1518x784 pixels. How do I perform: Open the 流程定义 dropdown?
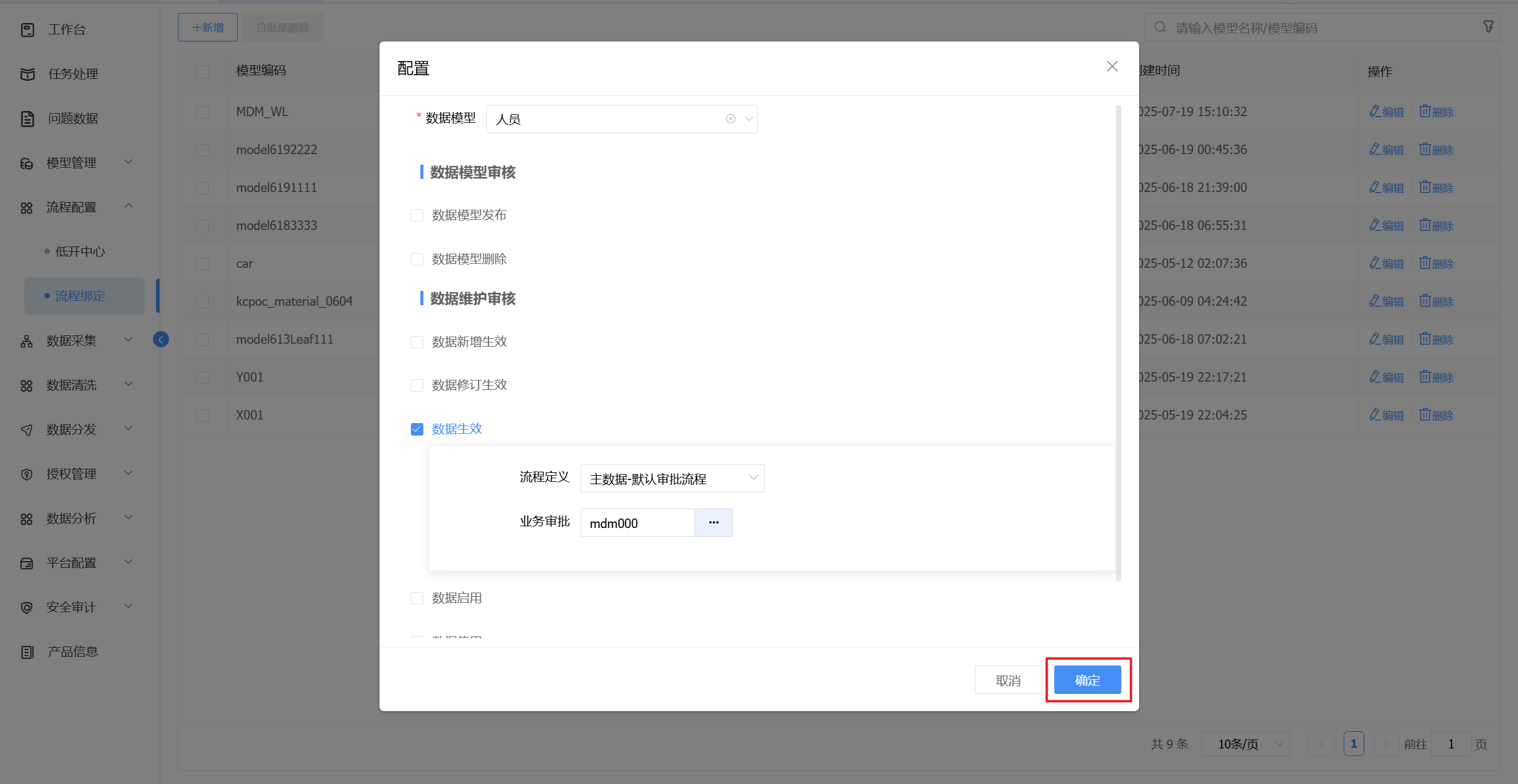(x=672, y=478)
